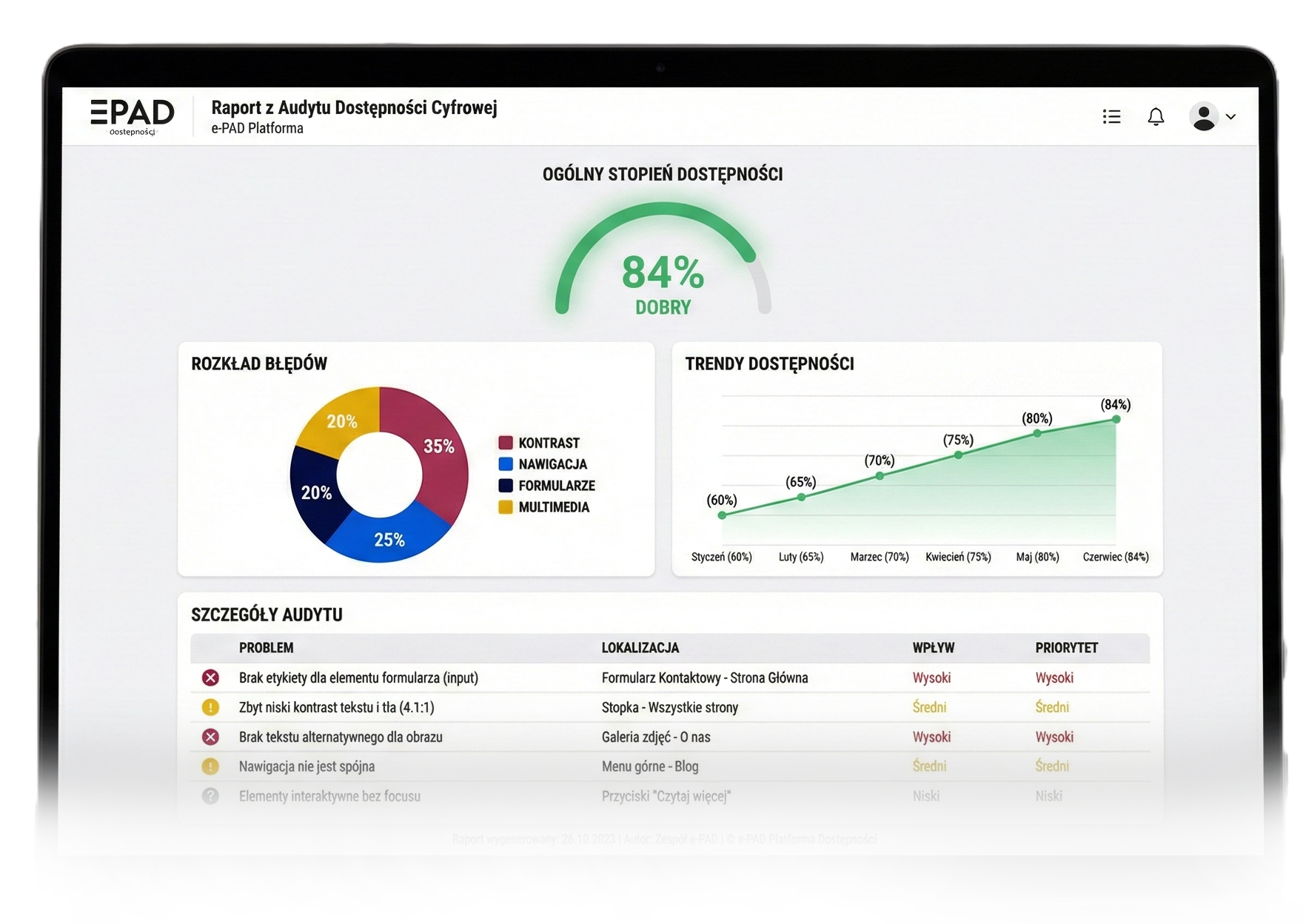
Task: Select the Czerwiec (84%) data point
Action: [x=1116, y=420]
